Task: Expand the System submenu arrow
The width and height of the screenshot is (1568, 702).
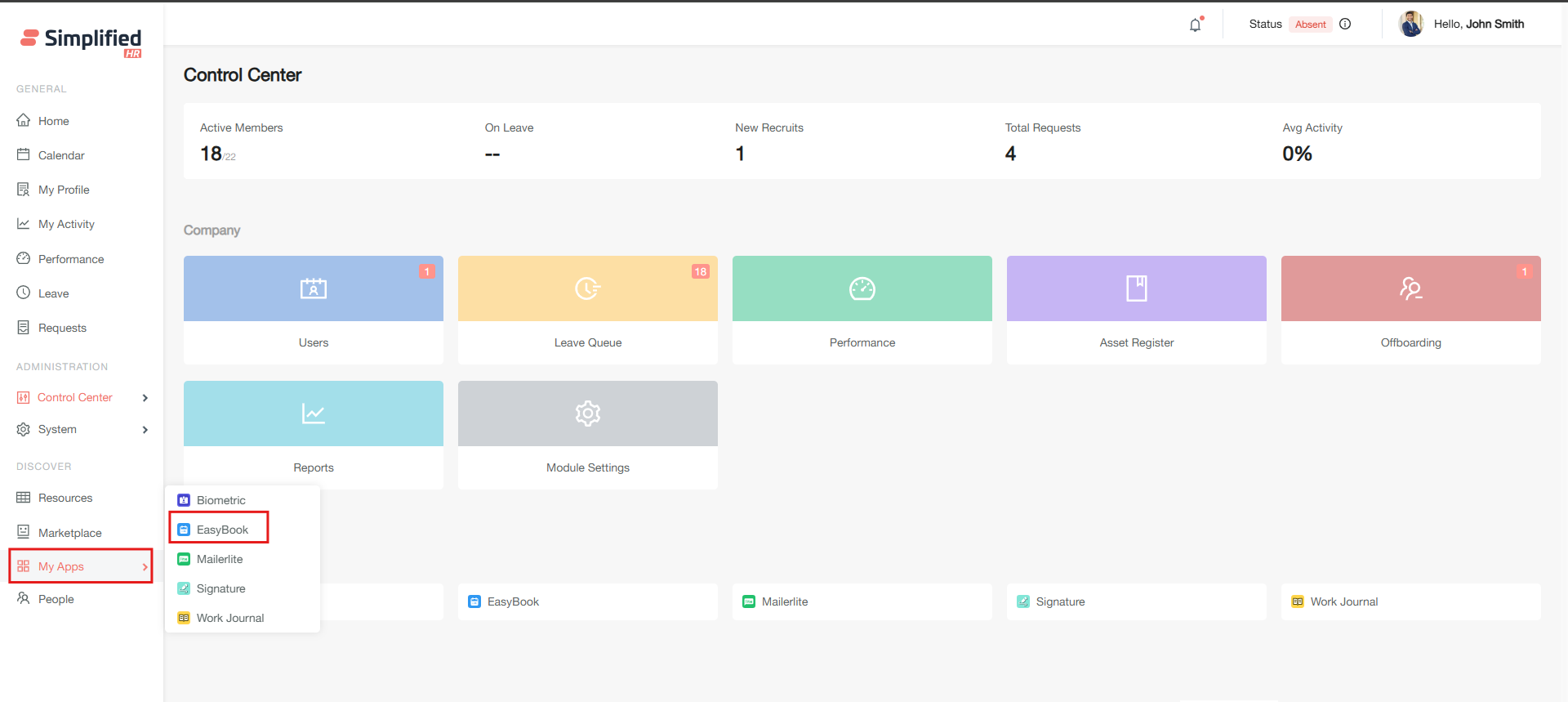Action: click(145, 430)
